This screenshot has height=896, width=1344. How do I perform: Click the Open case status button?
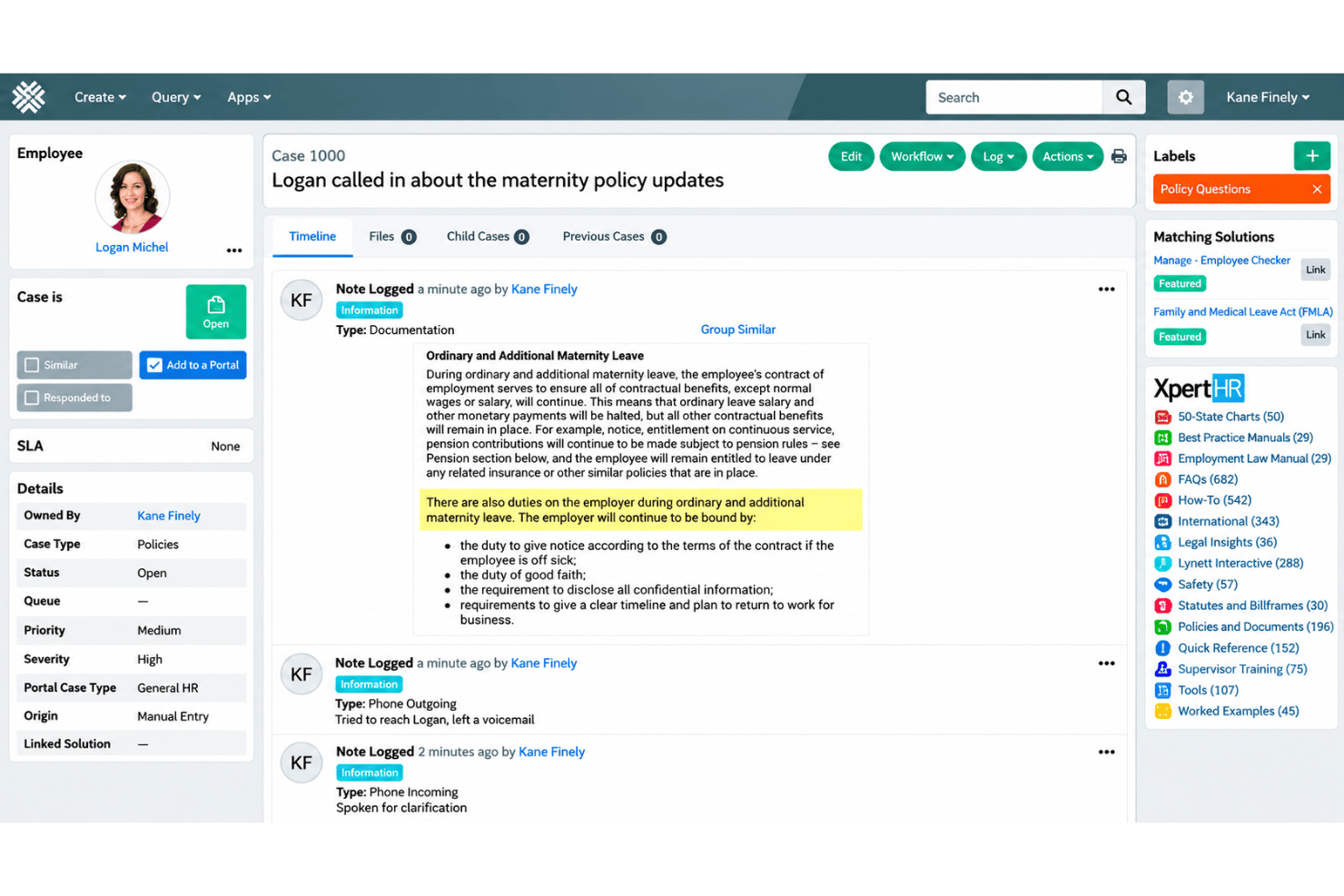(x=216, y=311)
